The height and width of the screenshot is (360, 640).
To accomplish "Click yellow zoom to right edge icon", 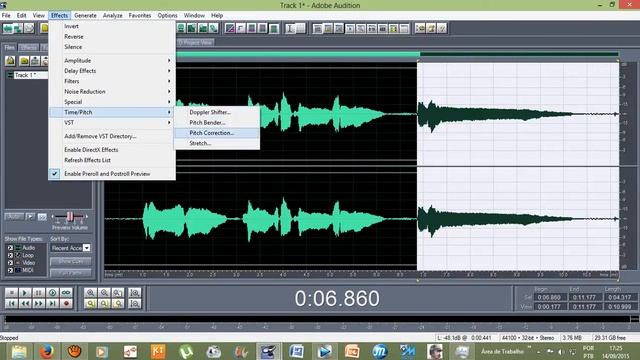I will pos(118,304).
